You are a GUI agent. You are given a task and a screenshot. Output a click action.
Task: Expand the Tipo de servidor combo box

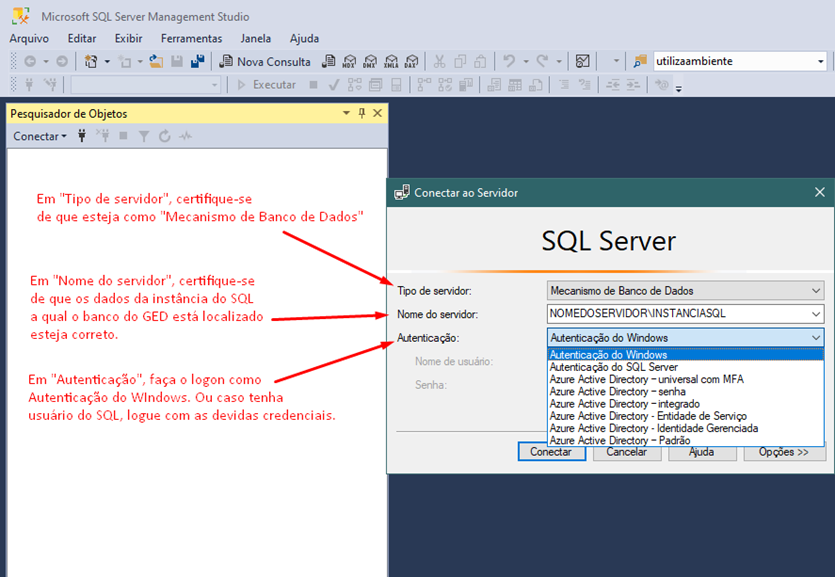click(816, 291)
